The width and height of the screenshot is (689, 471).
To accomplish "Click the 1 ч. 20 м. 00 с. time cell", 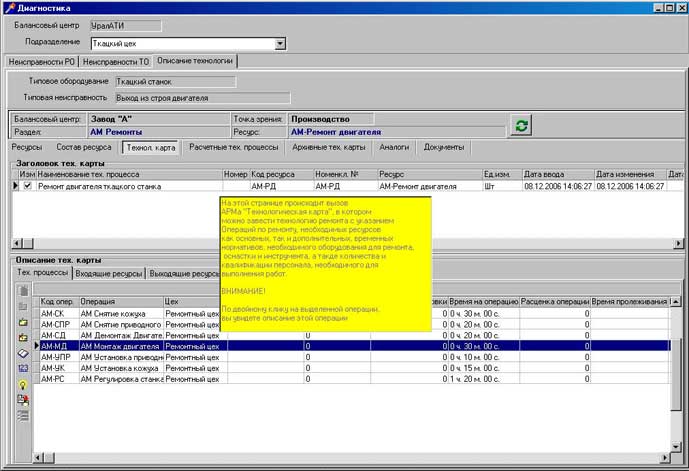I will (484, 379).
